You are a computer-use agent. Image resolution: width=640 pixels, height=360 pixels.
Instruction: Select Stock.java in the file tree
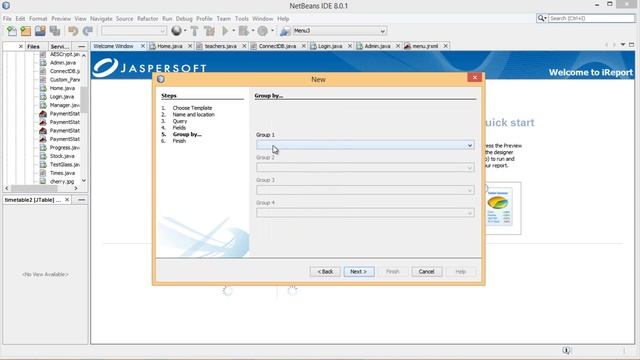click(62, 156)
